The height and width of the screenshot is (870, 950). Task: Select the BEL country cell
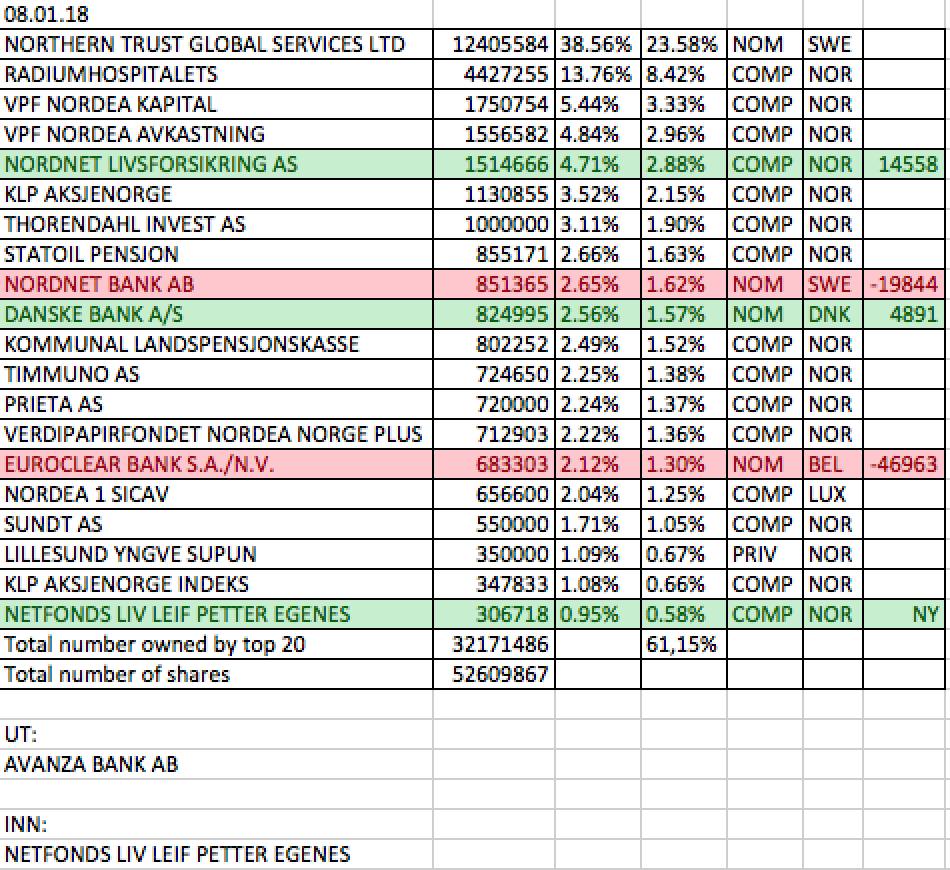pyautogui.click(x=833, y=464)
